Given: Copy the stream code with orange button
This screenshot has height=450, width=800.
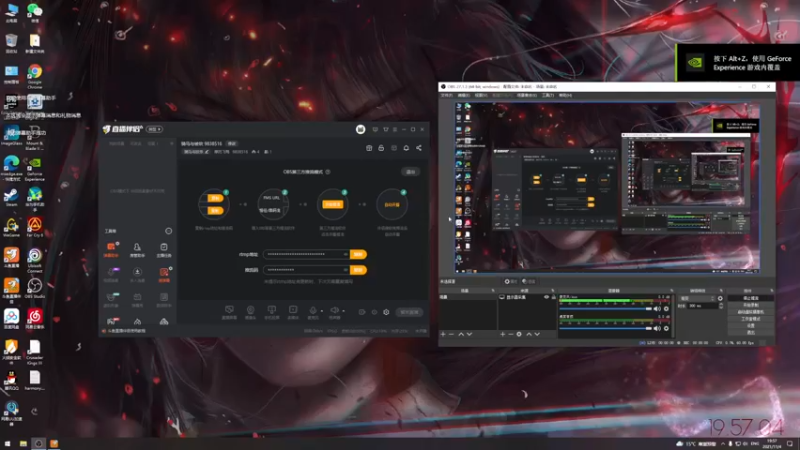Looking at the screenshot, I should tap(358, 270).
